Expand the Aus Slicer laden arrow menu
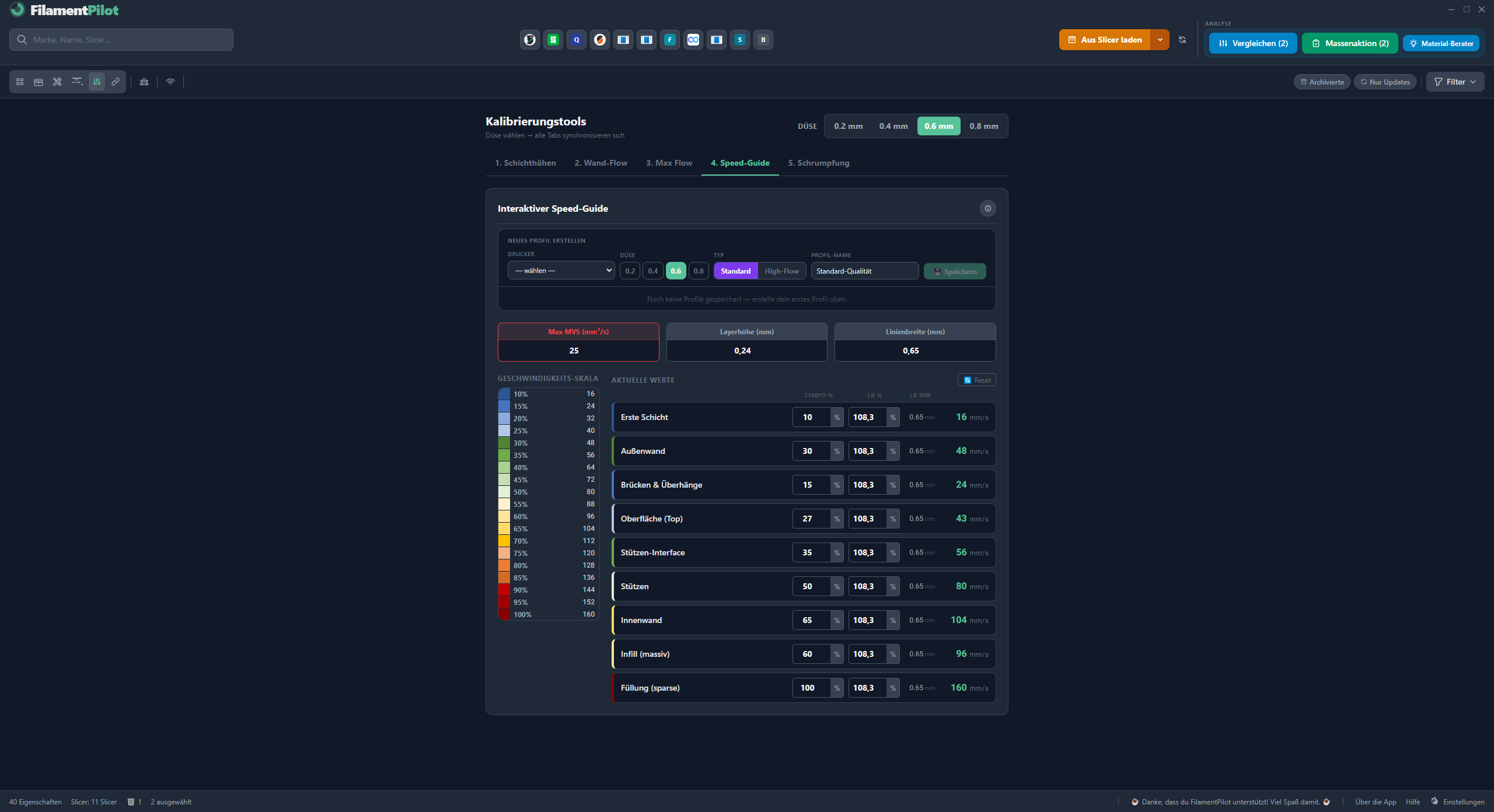The image size is (1494, 812). coord(1160,40)
